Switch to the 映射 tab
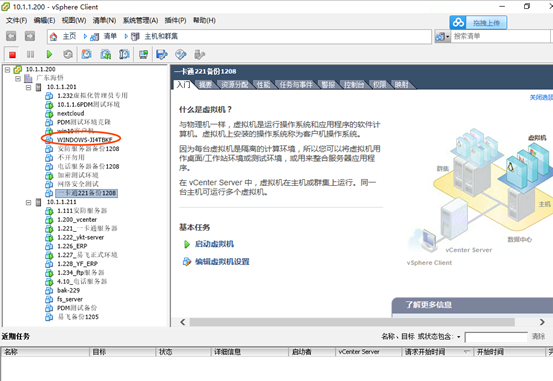Viewport: 553px width, 381px height. pos(401,85)
